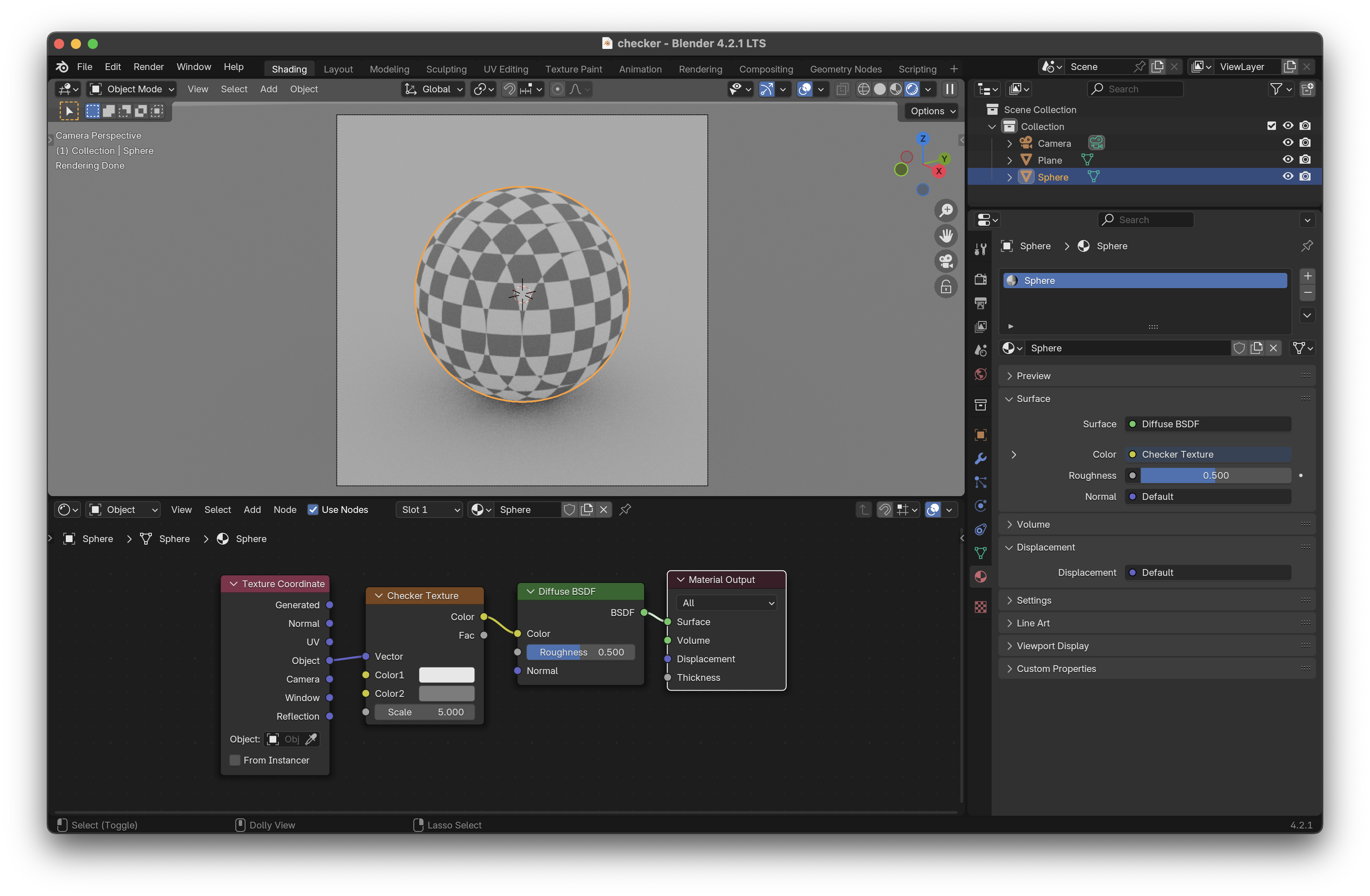Click the zoom magnifier icon in viewport

(x=946, y=210)
